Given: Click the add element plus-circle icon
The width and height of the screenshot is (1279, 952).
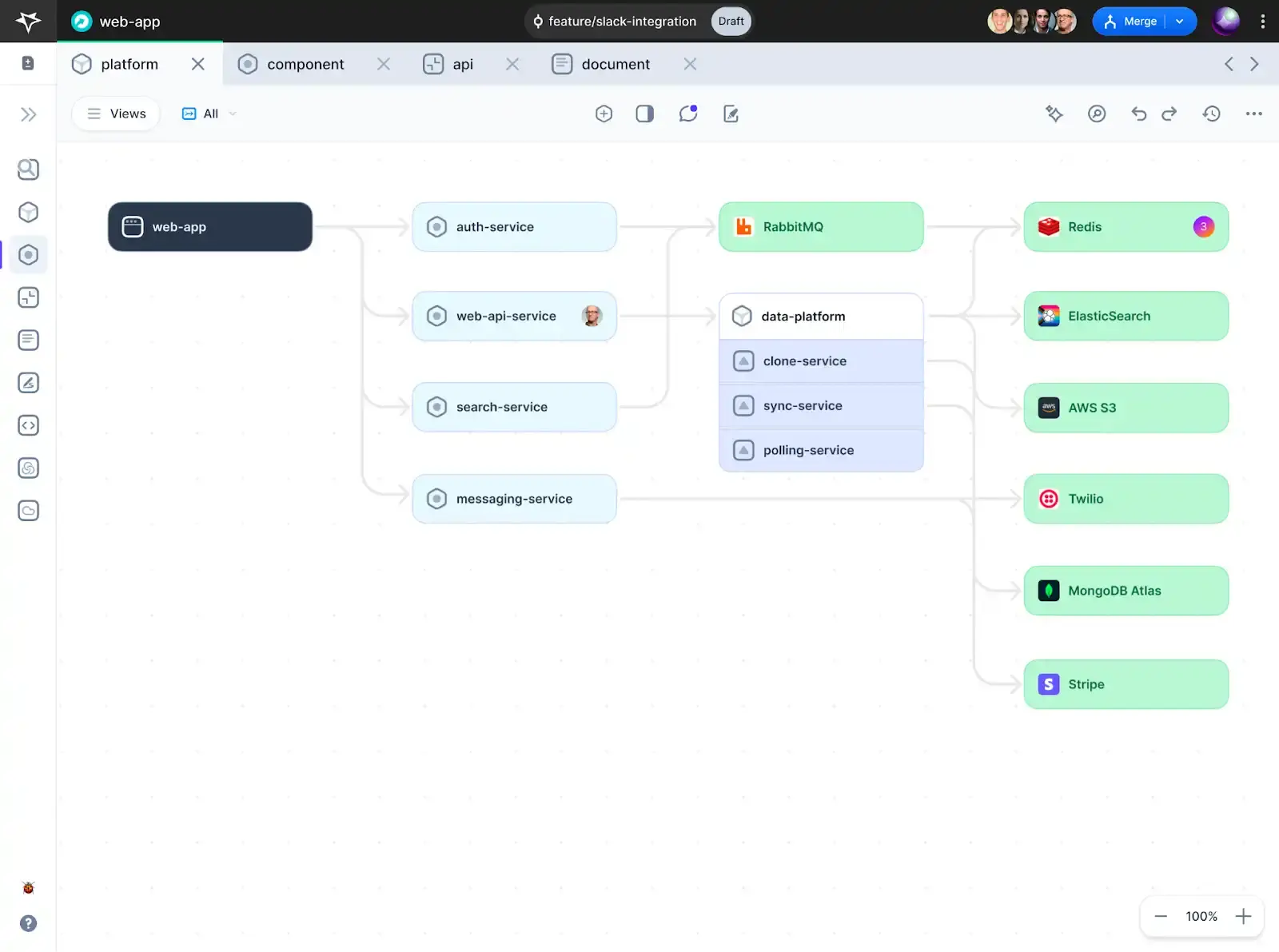Looking at the screenshot, I should click(x=604, y=114).
